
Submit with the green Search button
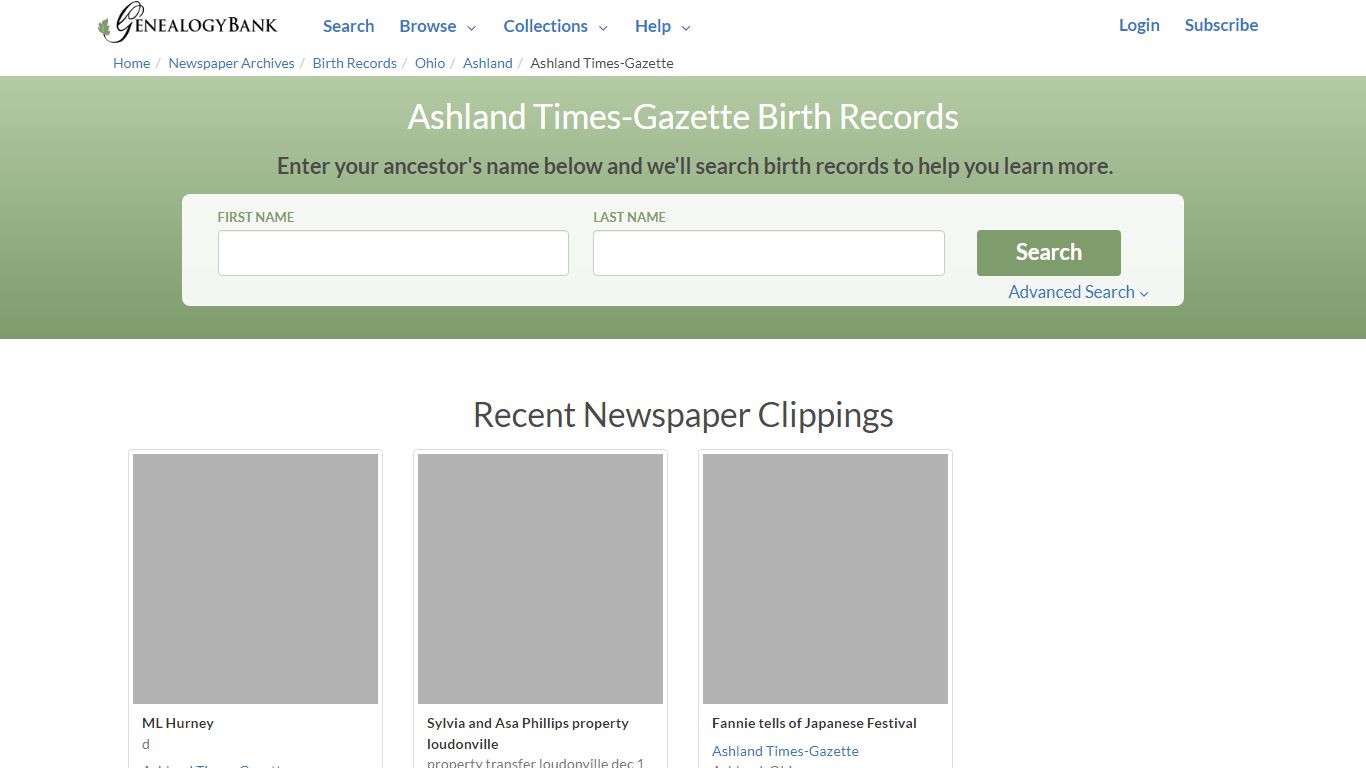pyautogui.click(x=1048, y=253)
